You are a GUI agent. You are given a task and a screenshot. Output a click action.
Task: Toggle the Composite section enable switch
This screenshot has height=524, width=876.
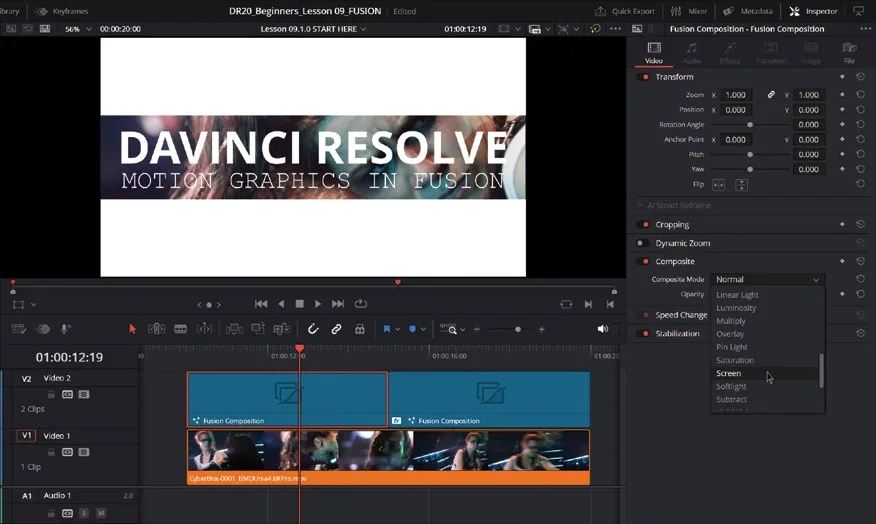pyautogui.click(x=643, y=261)
